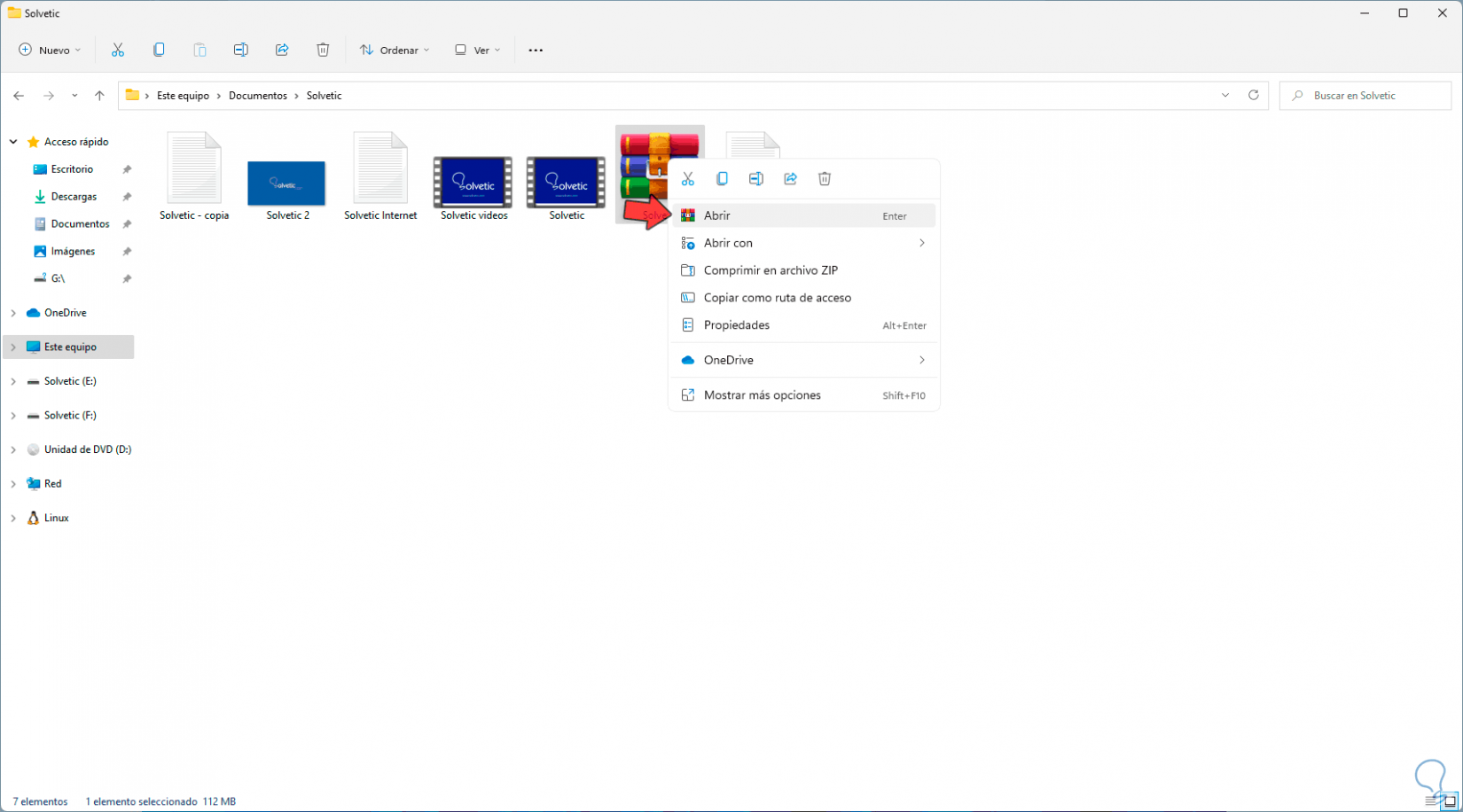Collapse the Acceso rápido tree node
The image size is (1463, 812).
coord(13,142)
